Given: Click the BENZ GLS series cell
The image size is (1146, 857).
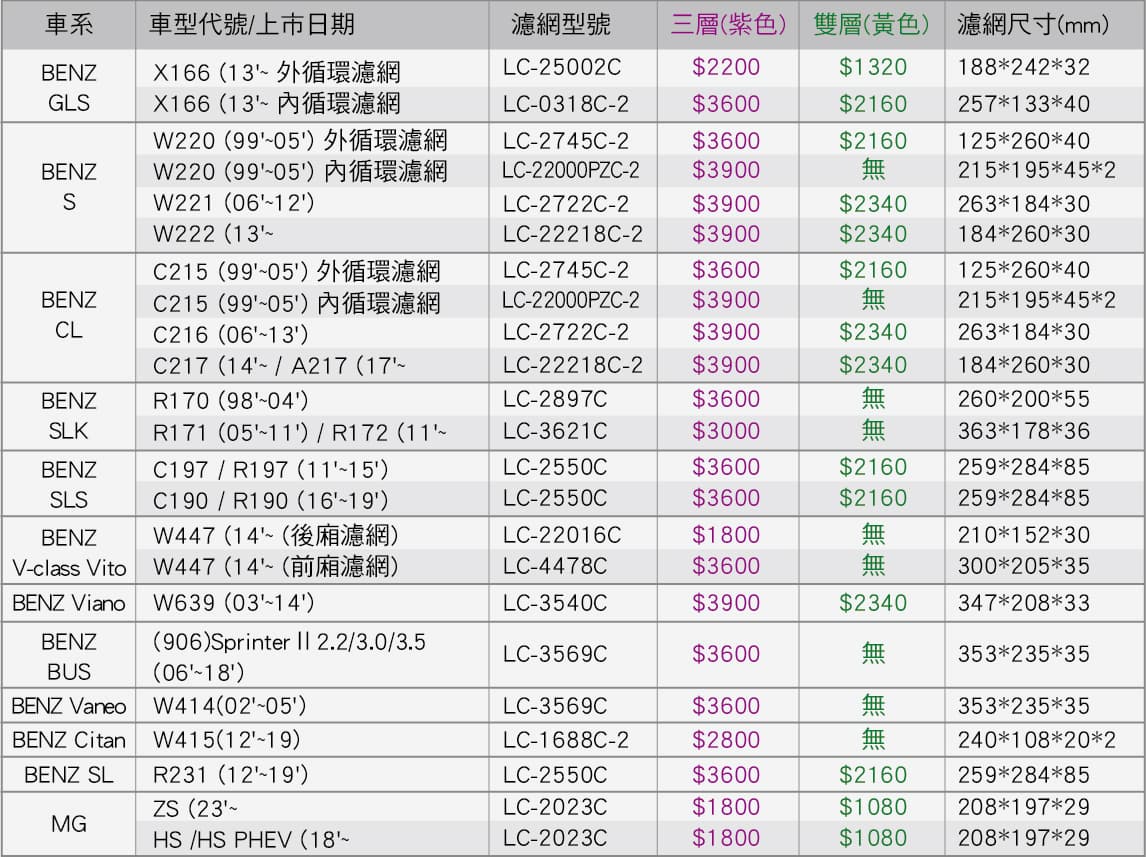Looking at the screenshot, I should (69, 87).
